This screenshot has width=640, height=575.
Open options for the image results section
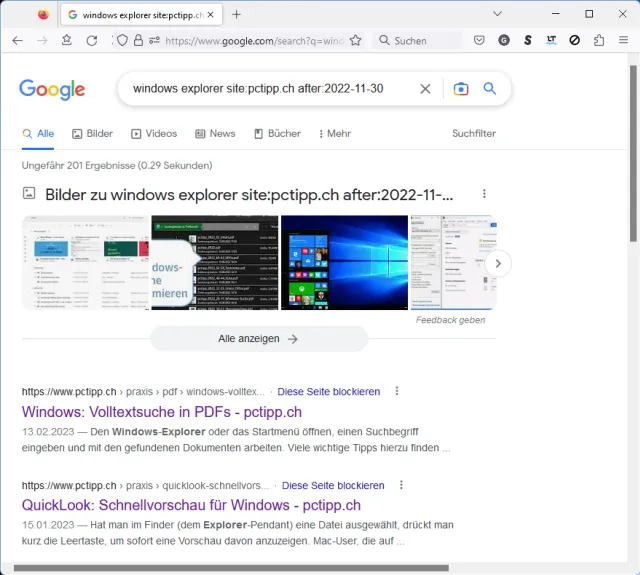click(484, 194)
